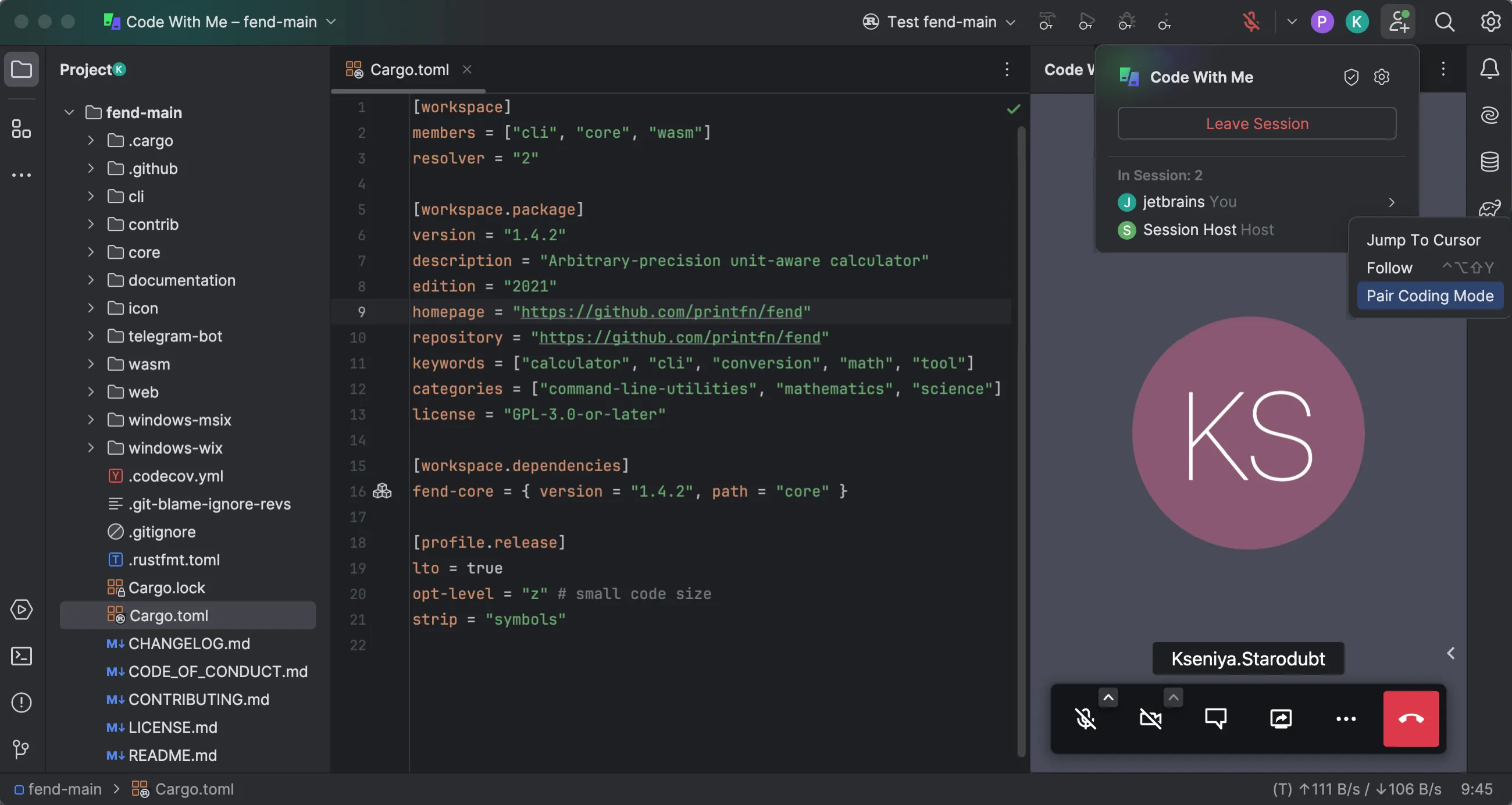Open the github.com/printfn/fend homepage link
This screenshot has height=805, width=1512.
(661, 312)
